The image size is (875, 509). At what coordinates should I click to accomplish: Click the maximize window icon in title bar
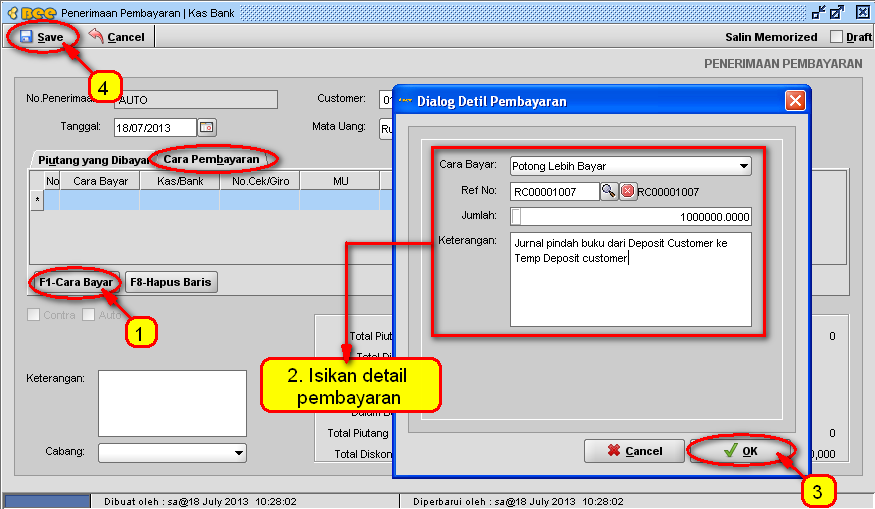(x=837, y=12)
